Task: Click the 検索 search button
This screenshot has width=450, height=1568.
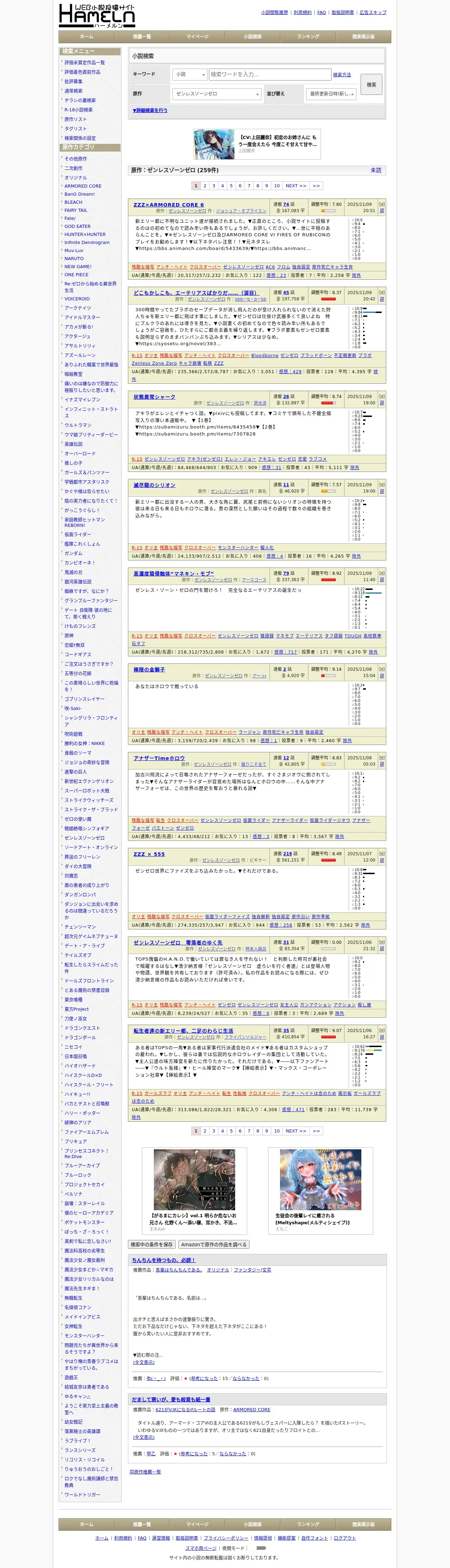Action: pyautogui.click(x=371, y=85)
